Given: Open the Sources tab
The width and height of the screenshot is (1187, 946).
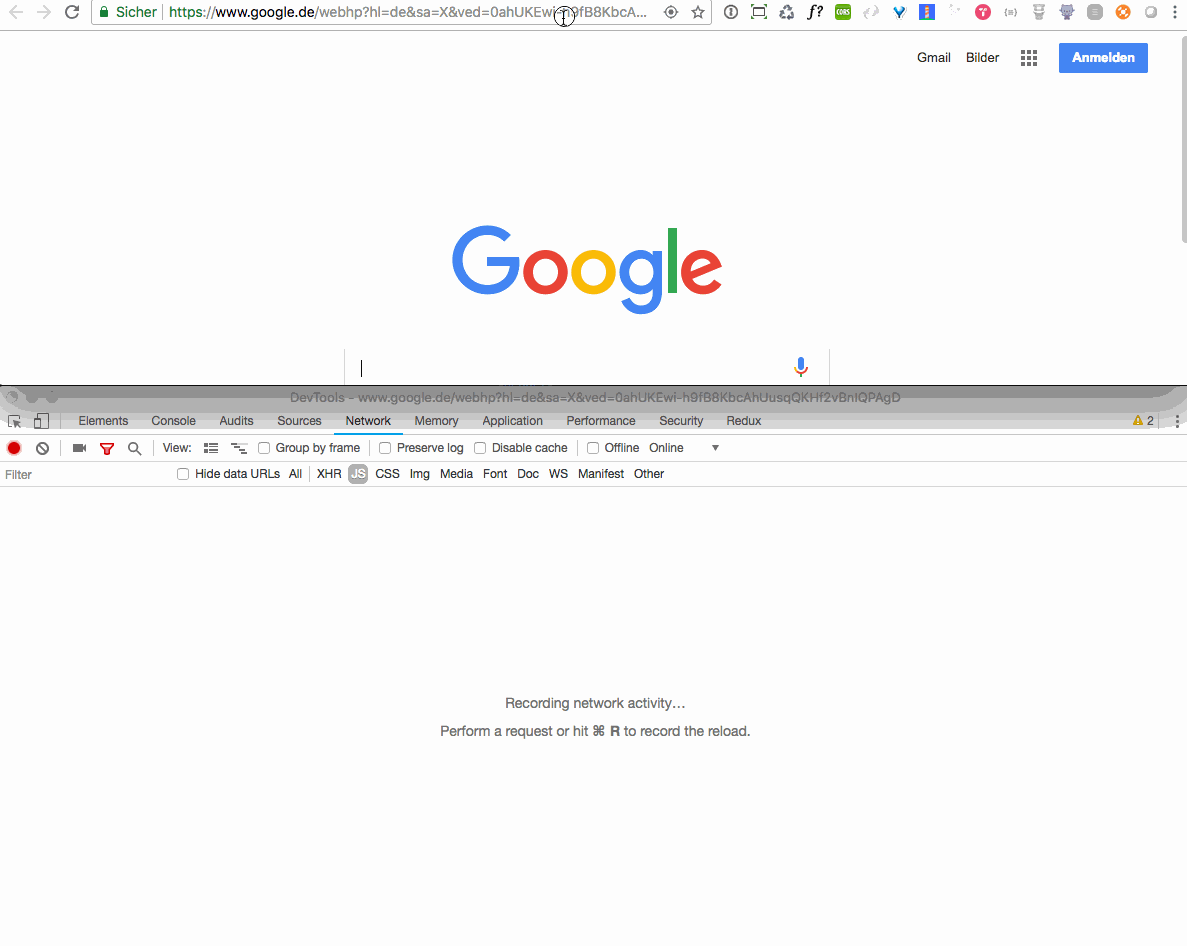Looking at the screenshot, I should point(299,421).
